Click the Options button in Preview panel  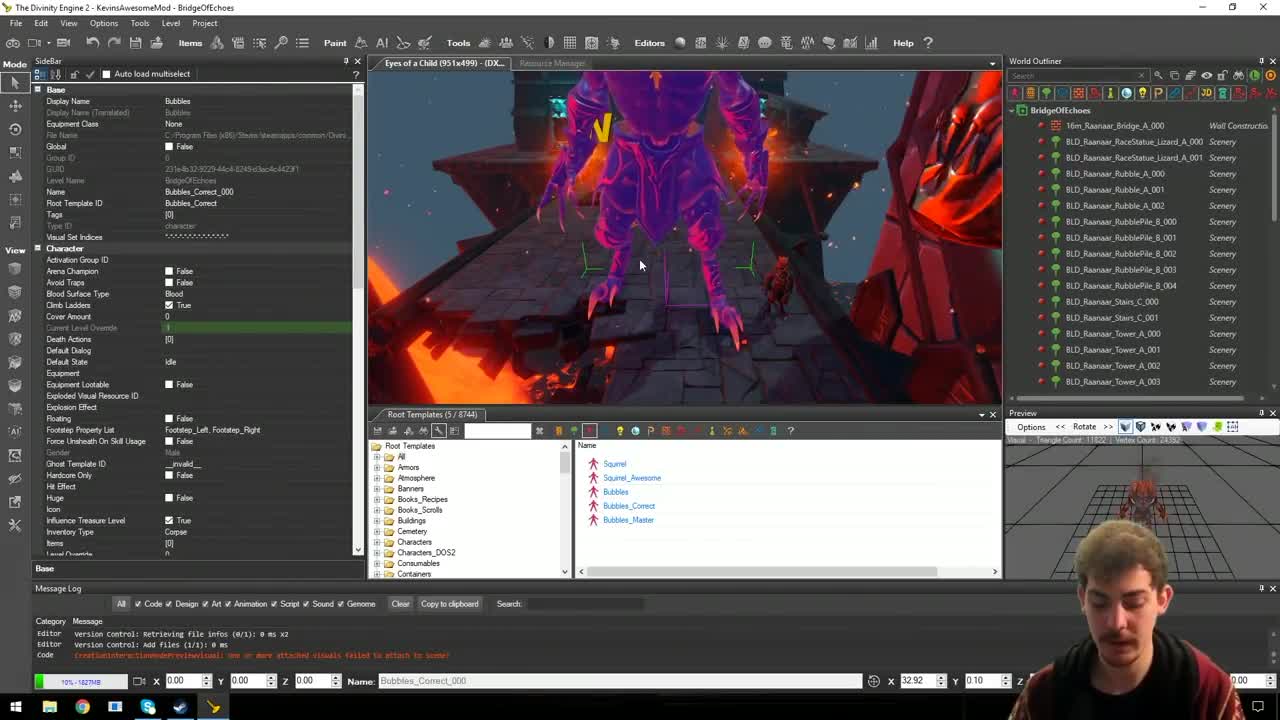click(x=1031, y=427)
